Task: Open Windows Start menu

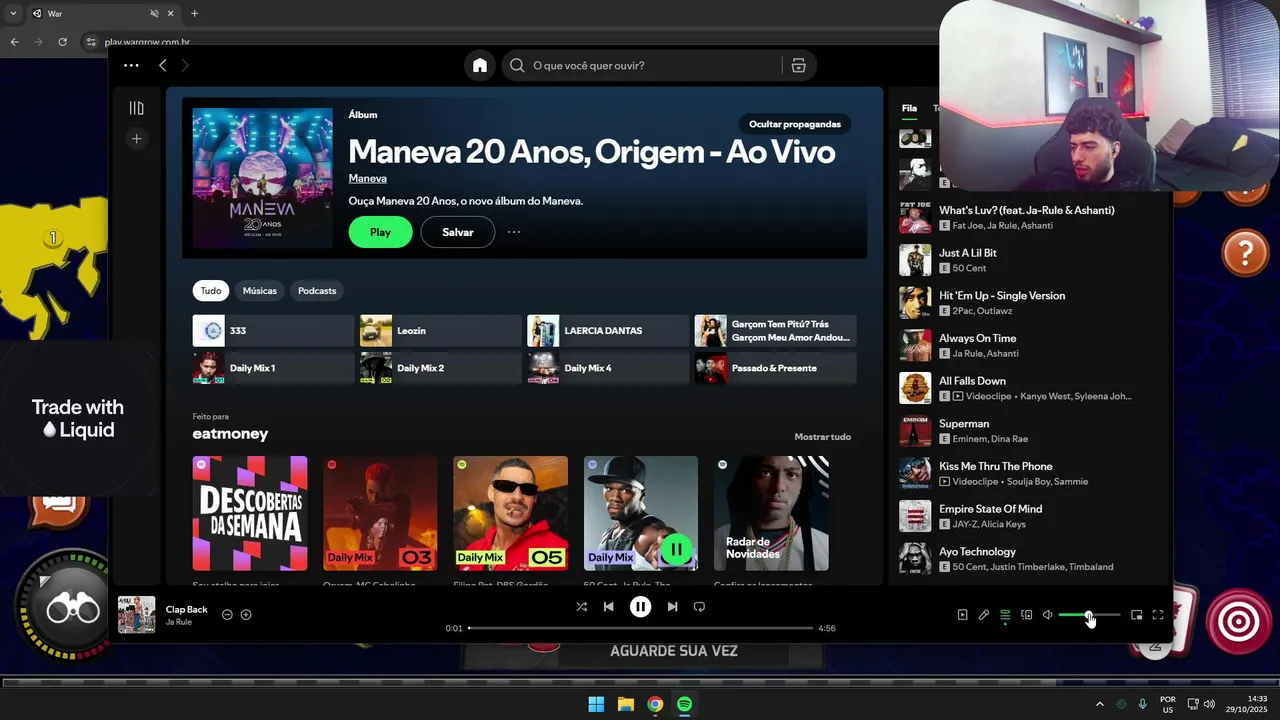Action: [x=596, y=704]
